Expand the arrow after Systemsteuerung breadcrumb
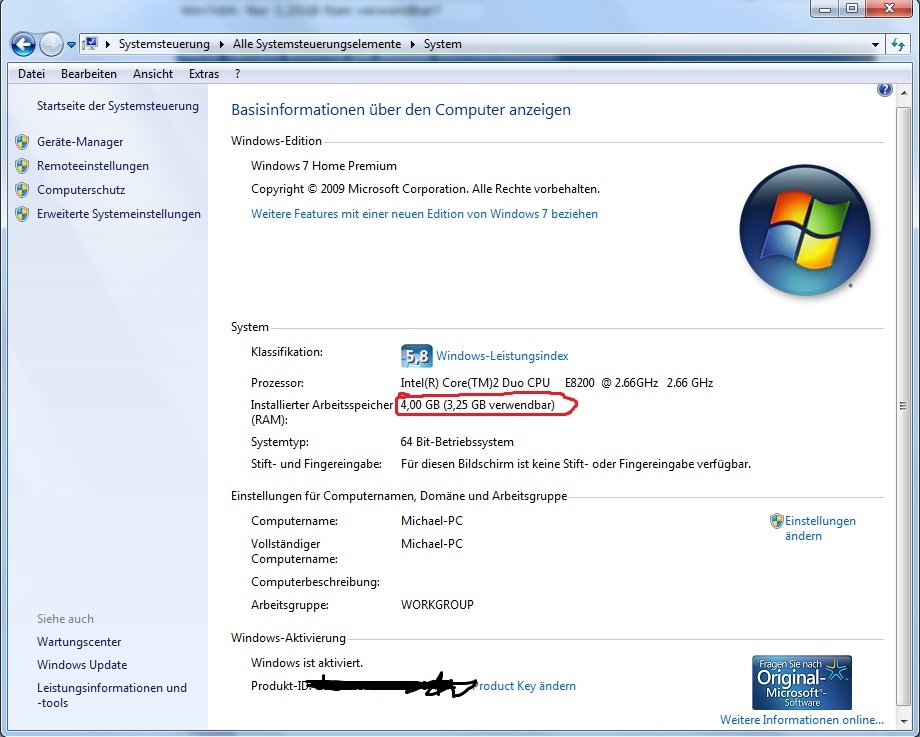This screenshot has height=737, width=920. [x=221, y=44]
